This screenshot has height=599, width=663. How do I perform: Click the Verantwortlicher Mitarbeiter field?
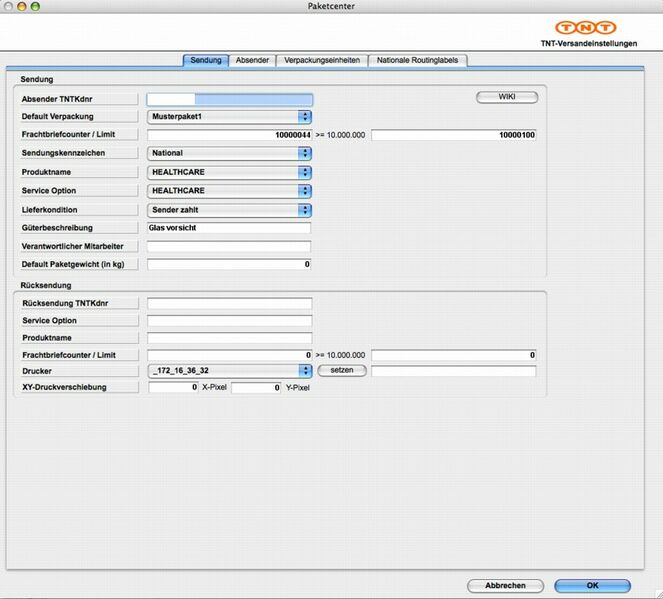(230, 247)
